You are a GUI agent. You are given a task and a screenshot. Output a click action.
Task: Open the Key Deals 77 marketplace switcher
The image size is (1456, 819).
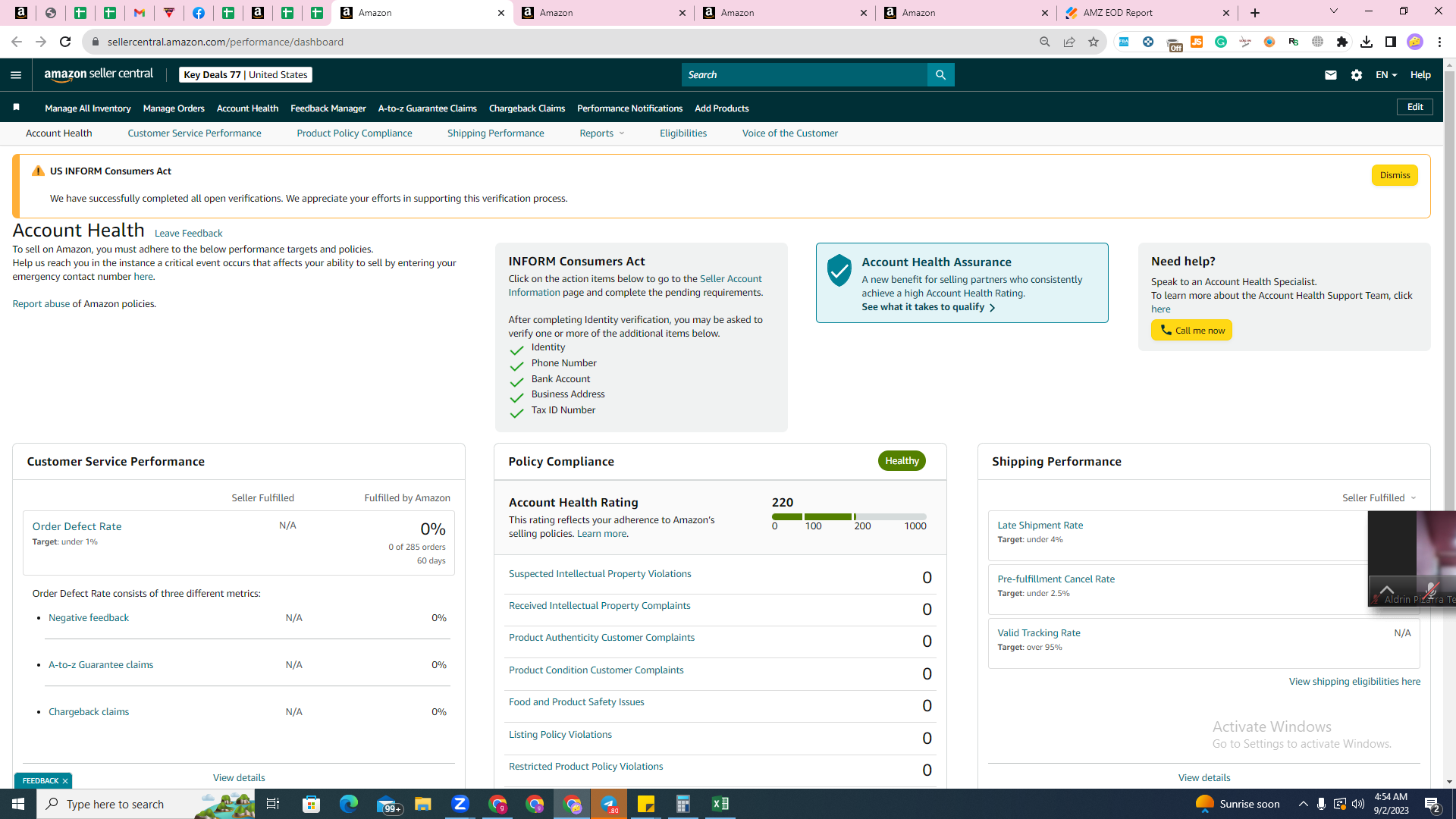(246, 75)
